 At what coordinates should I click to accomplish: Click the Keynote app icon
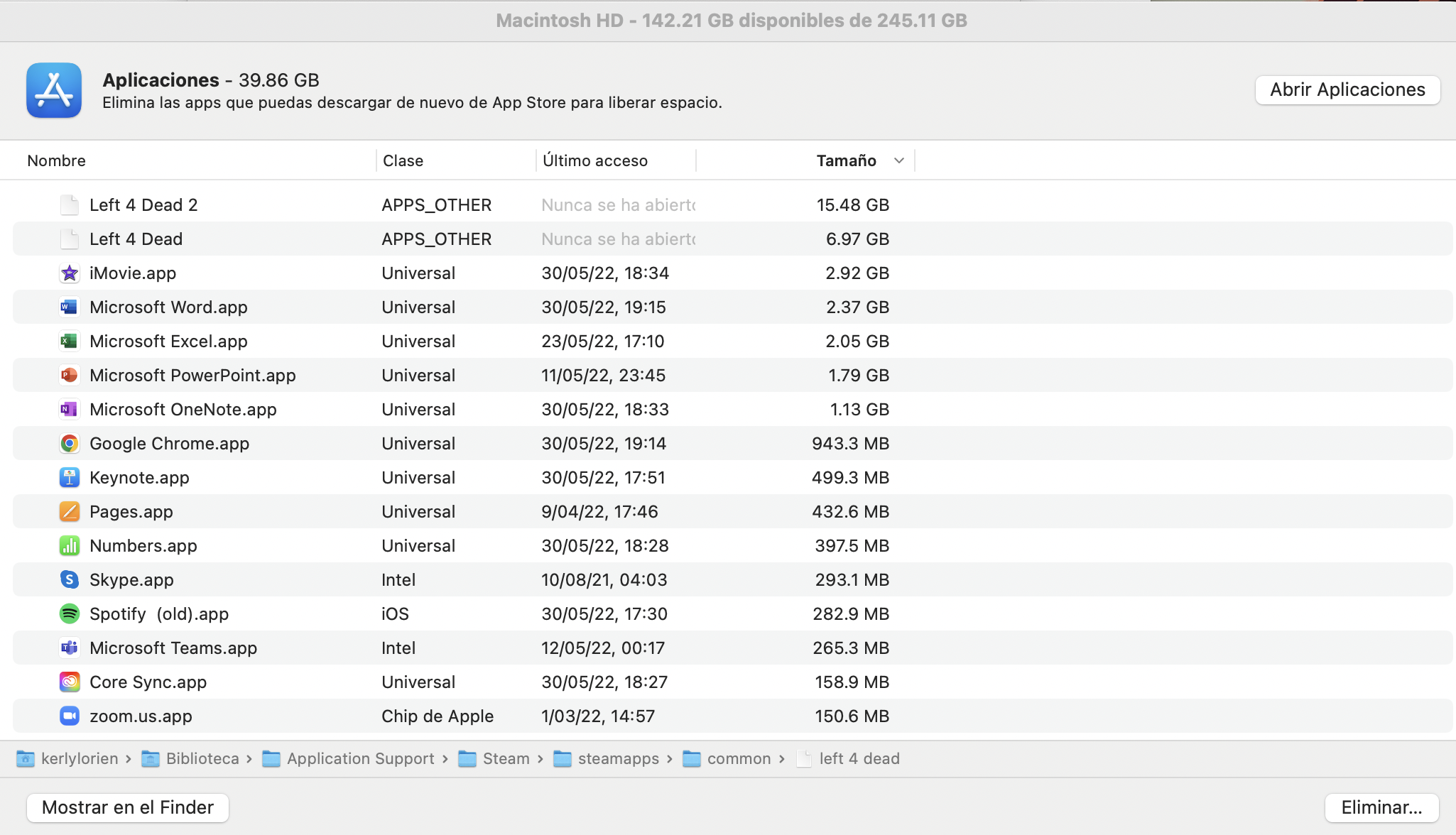click(x=69, y=478)
